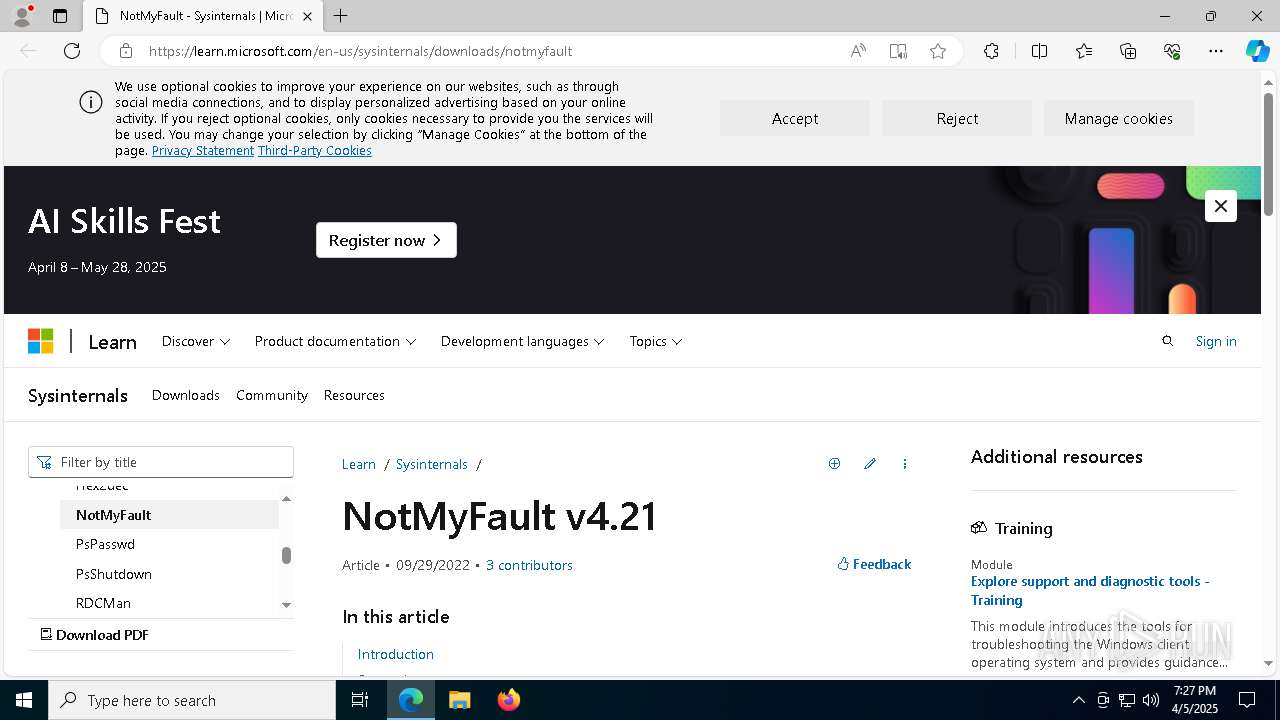Open the Learn home link

click(112, 342)
